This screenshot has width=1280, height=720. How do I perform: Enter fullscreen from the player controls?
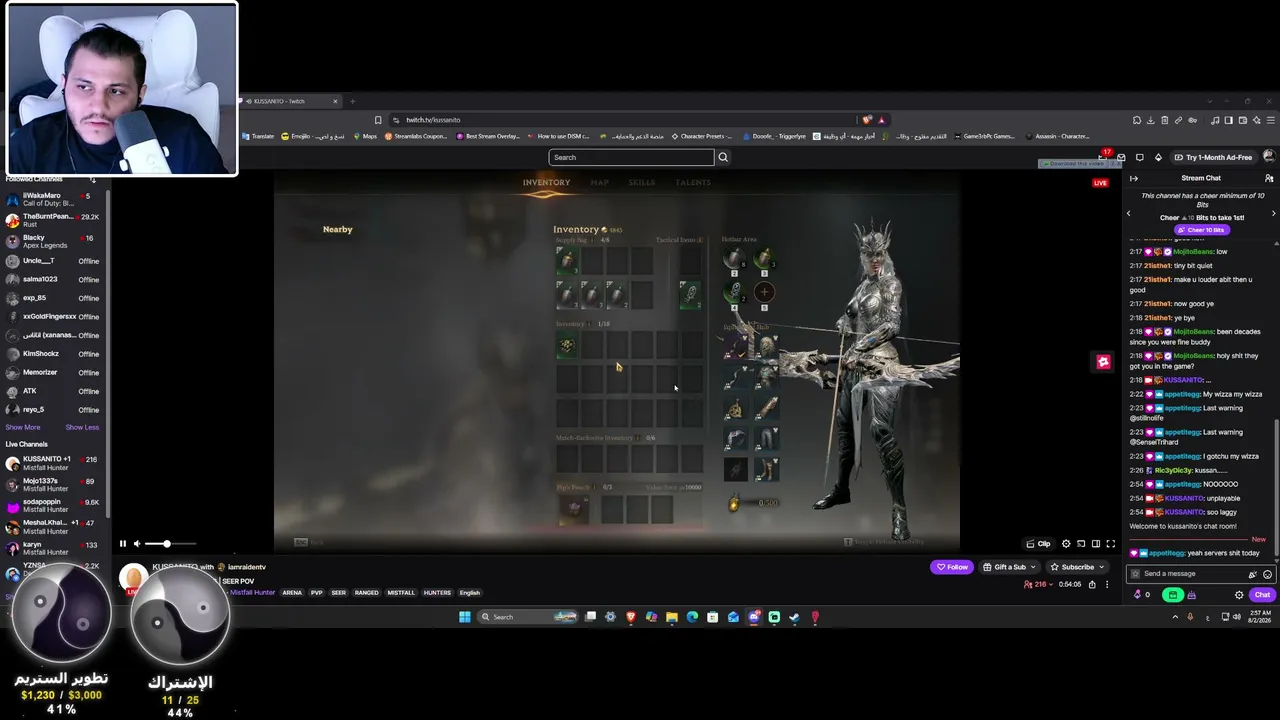1110,544
